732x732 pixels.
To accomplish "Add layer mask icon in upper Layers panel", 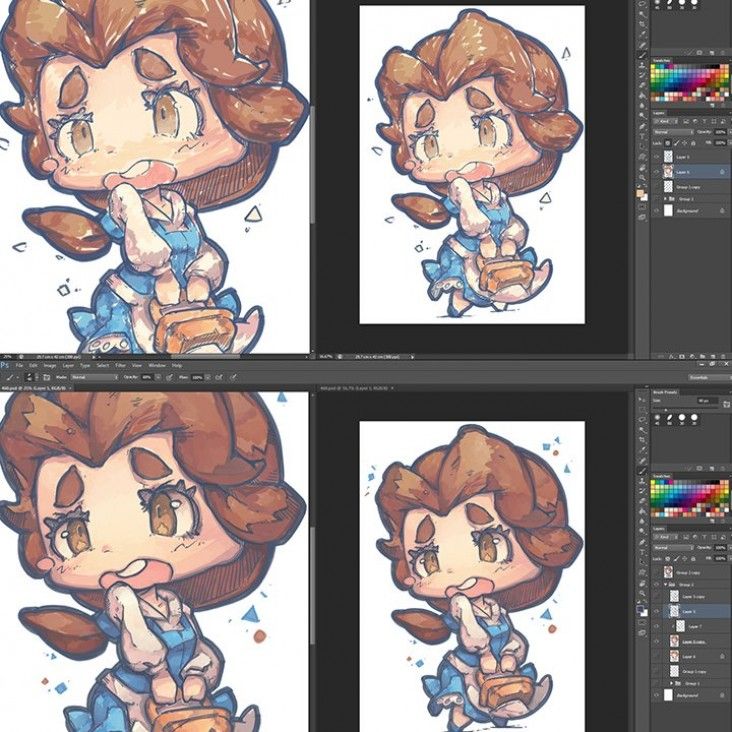I will click(682, 356).
